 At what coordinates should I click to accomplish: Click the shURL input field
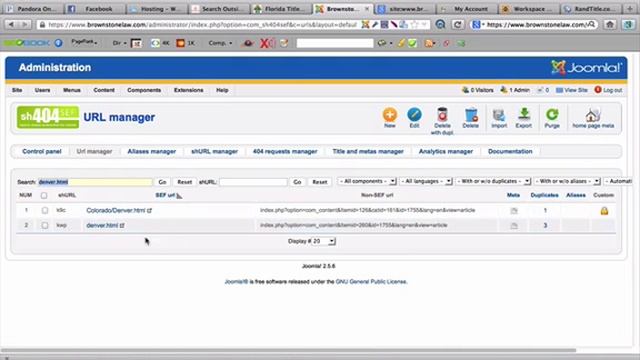[253, 182]
